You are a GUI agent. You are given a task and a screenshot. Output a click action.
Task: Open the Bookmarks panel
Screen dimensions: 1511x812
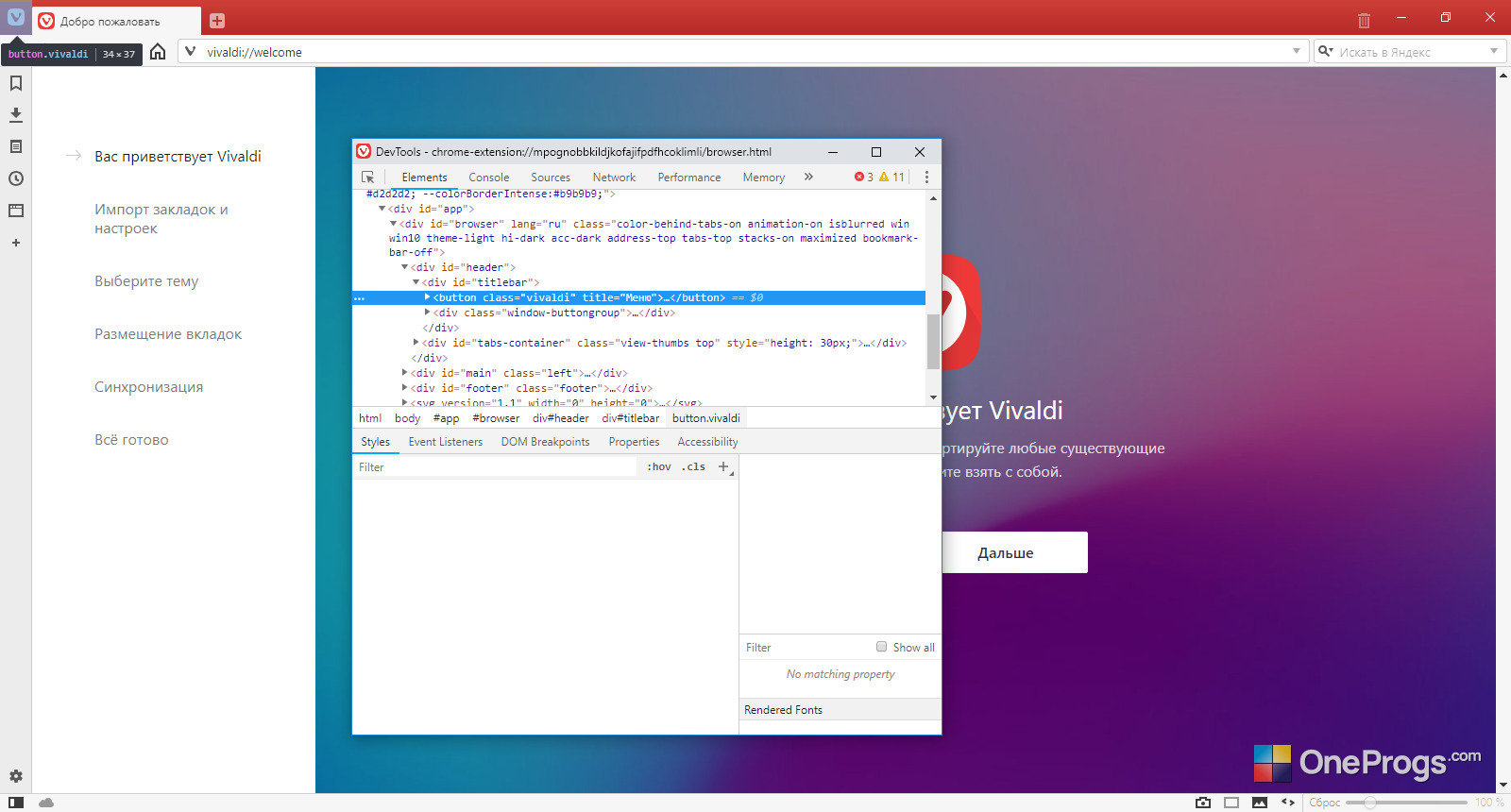coord(16,83)
